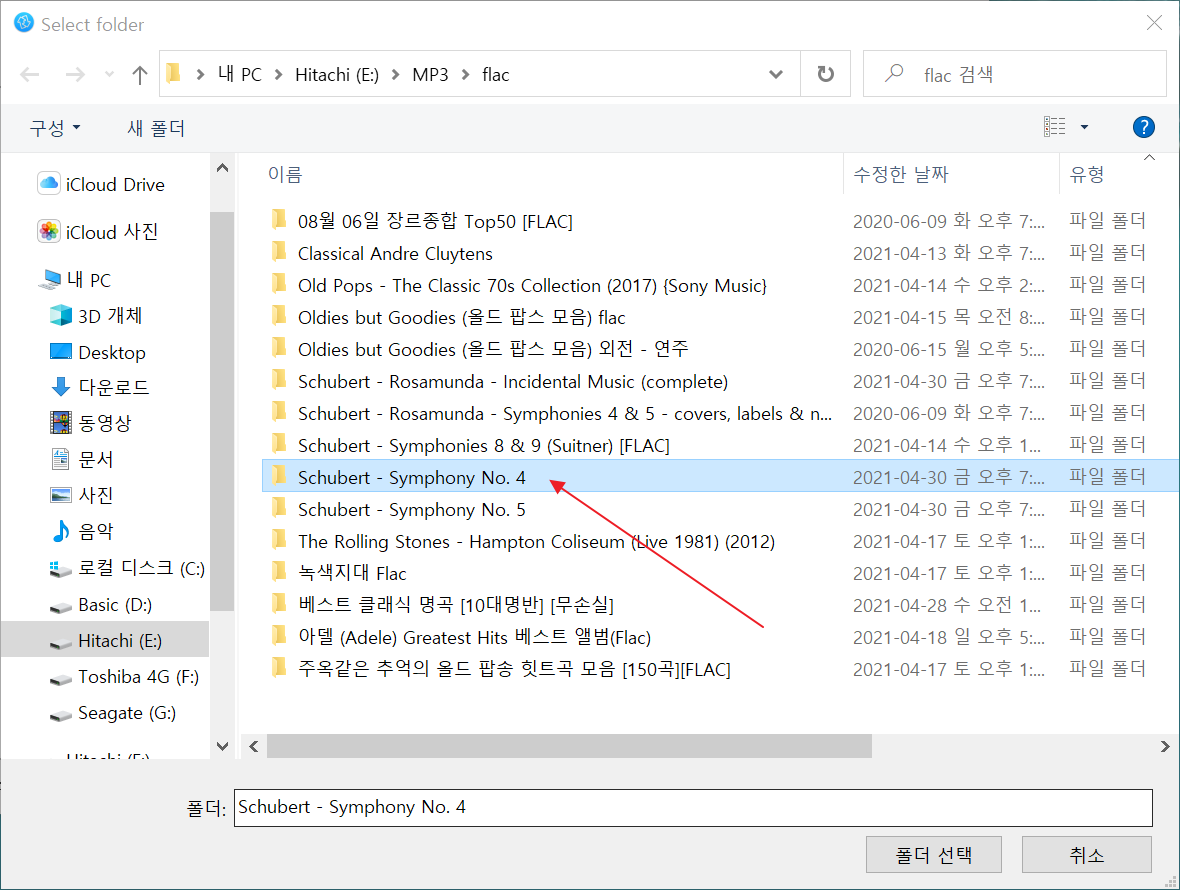Select iCloud 사진 in the sidebar

point(99,232)
